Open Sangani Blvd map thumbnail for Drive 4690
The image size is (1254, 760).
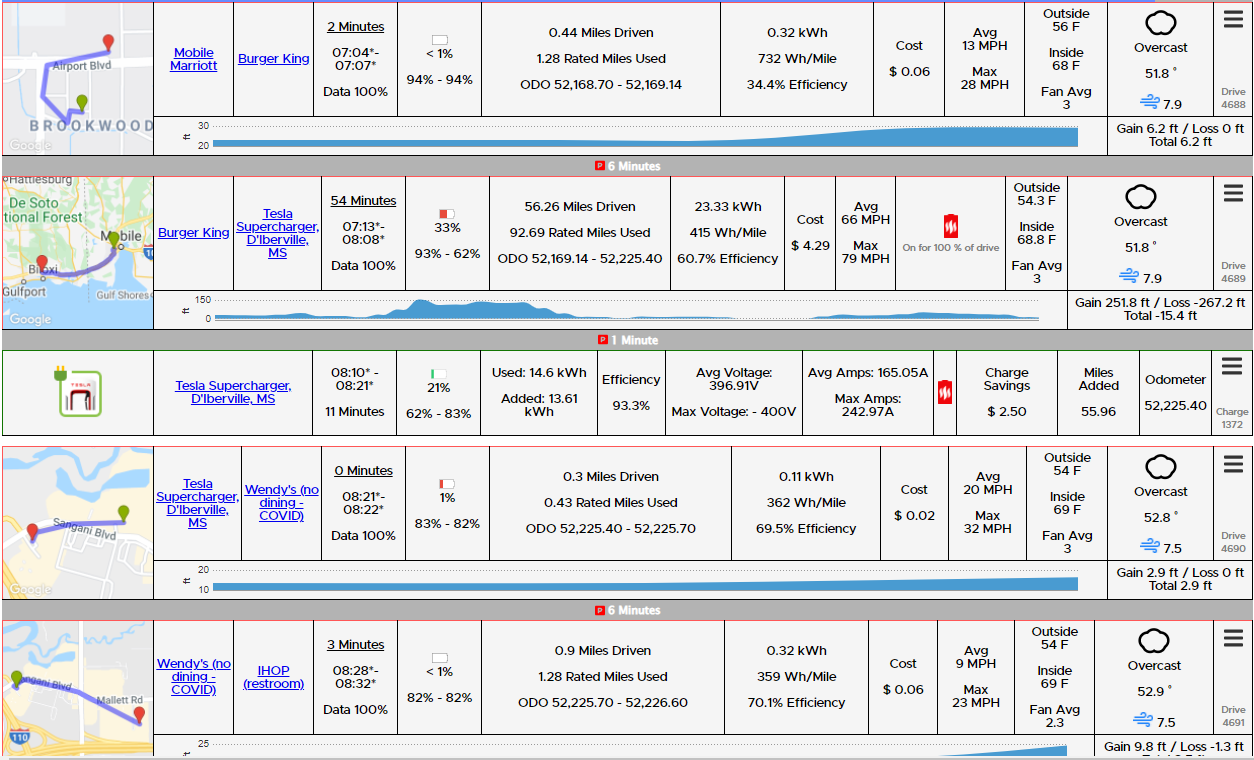tap(77, 523)
